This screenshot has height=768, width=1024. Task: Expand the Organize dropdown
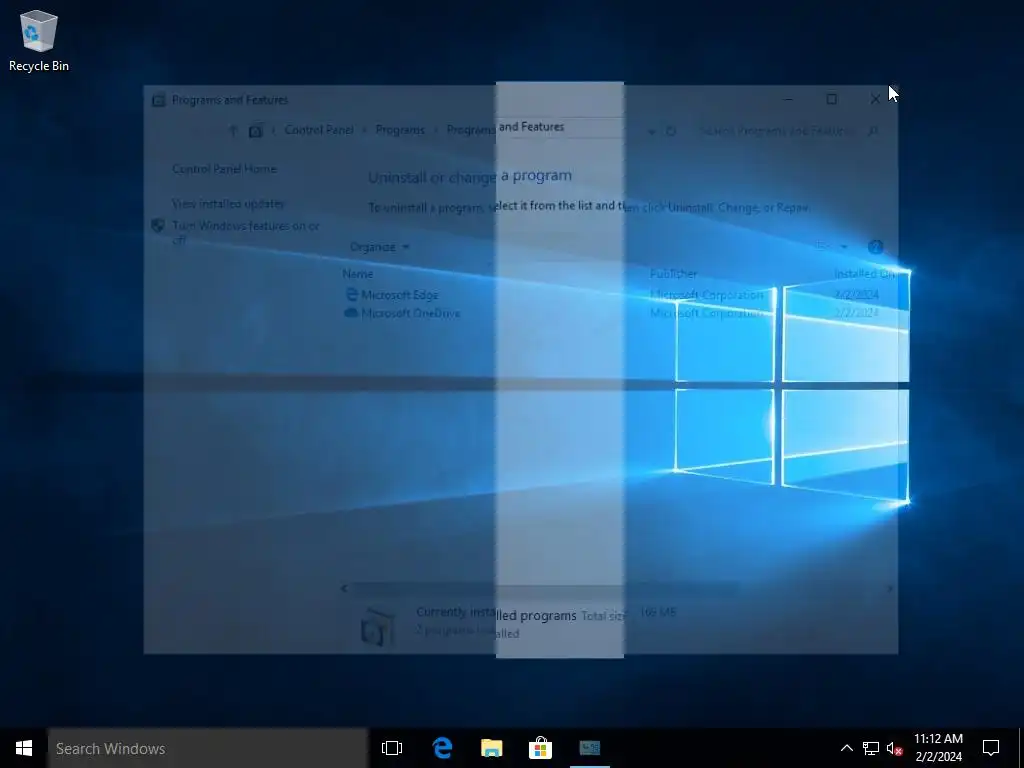point(379,247)
